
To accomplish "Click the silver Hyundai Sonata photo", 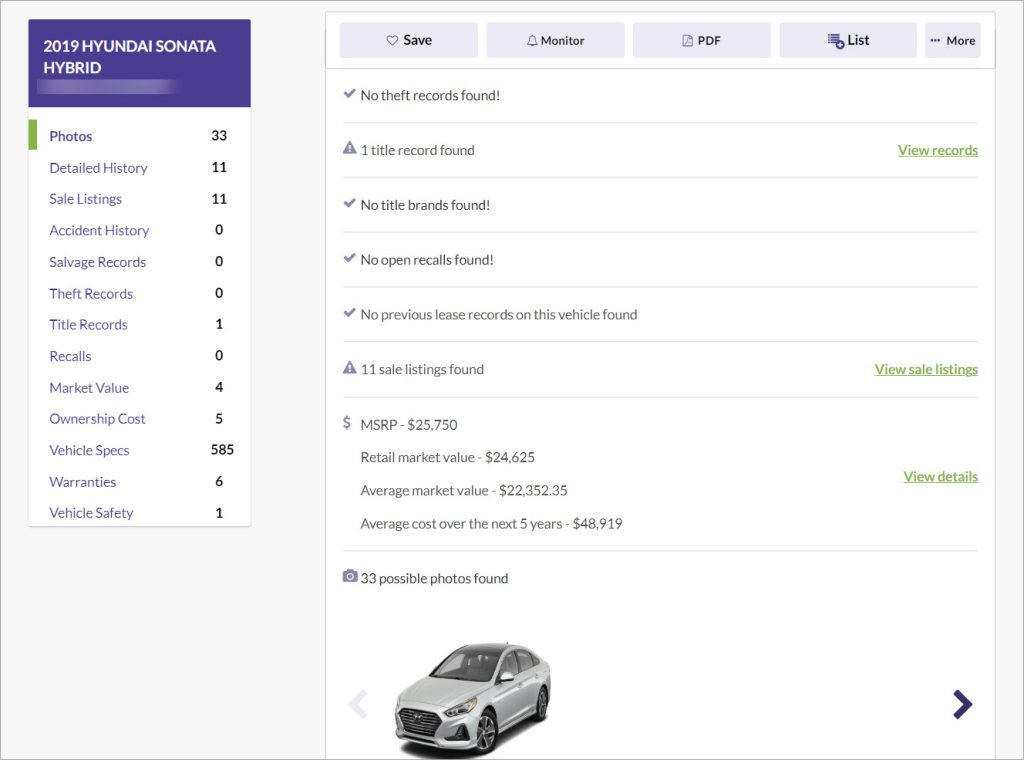I will [x=473, y=699].
